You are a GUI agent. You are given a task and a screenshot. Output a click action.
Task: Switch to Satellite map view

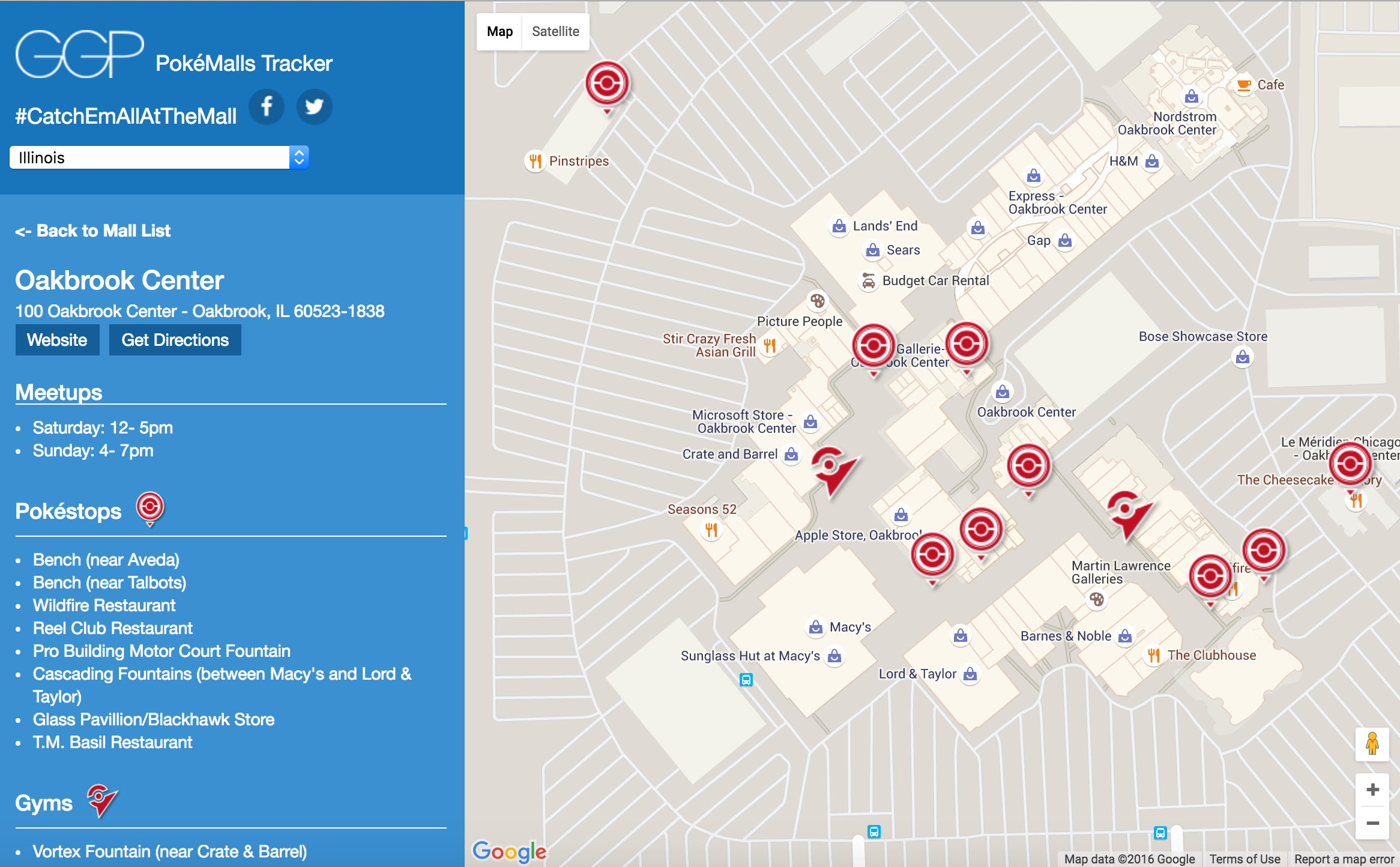555,32
